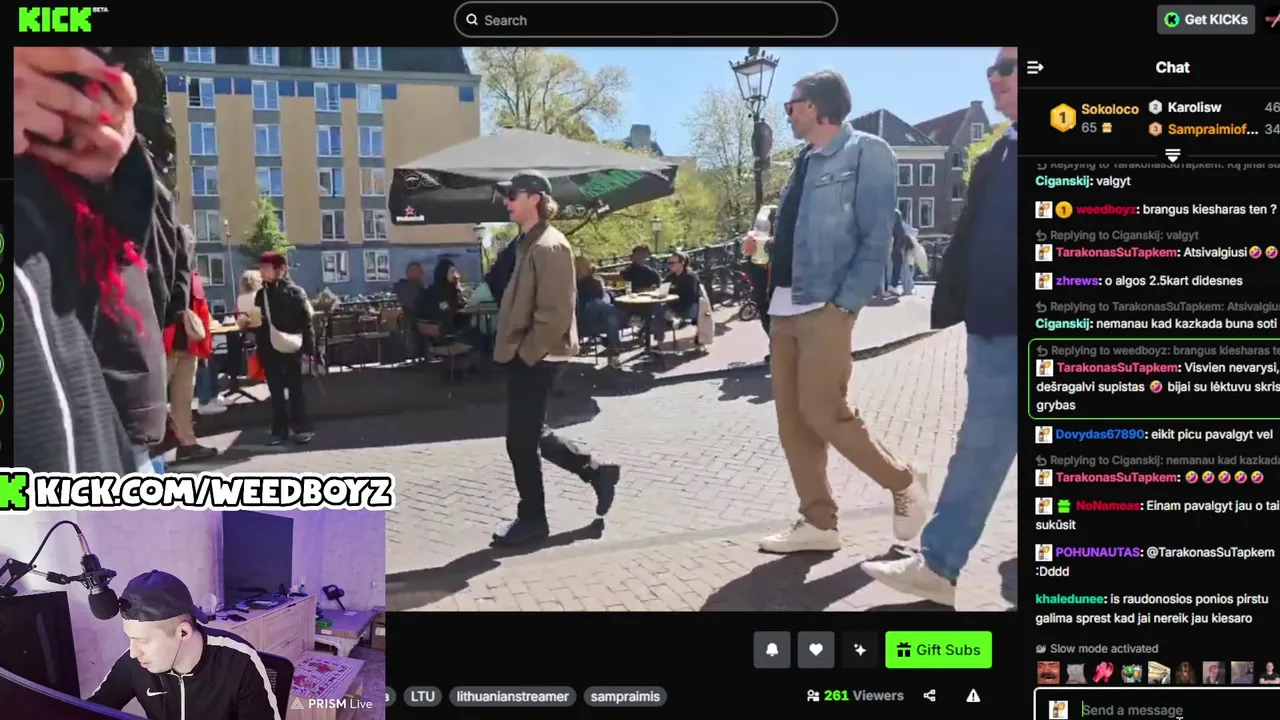Open Sokoloco's top gifter entry
1280x720 pixels.
click(x=1094, y=118)
